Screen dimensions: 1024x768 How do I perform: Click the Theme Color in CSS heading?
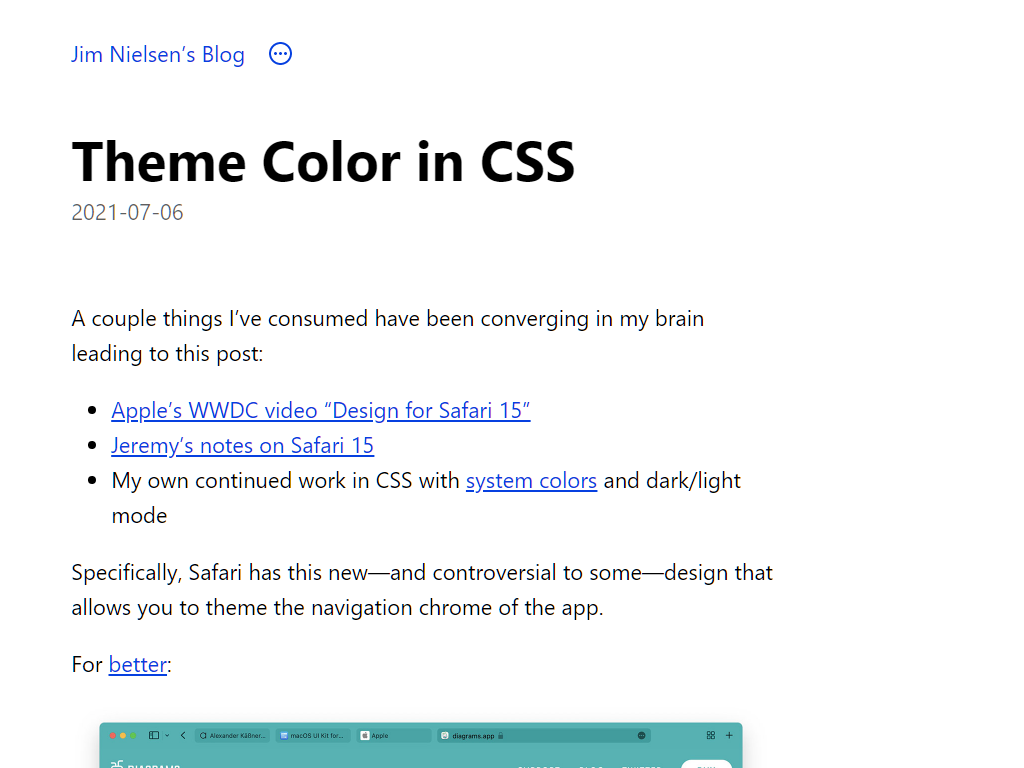(x=323, y=162)
